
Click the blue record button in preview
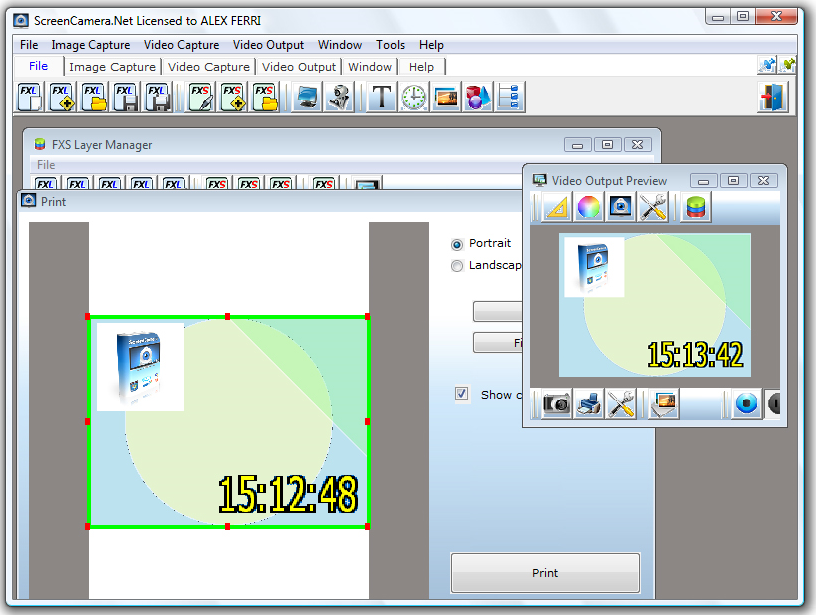point(747,404)
